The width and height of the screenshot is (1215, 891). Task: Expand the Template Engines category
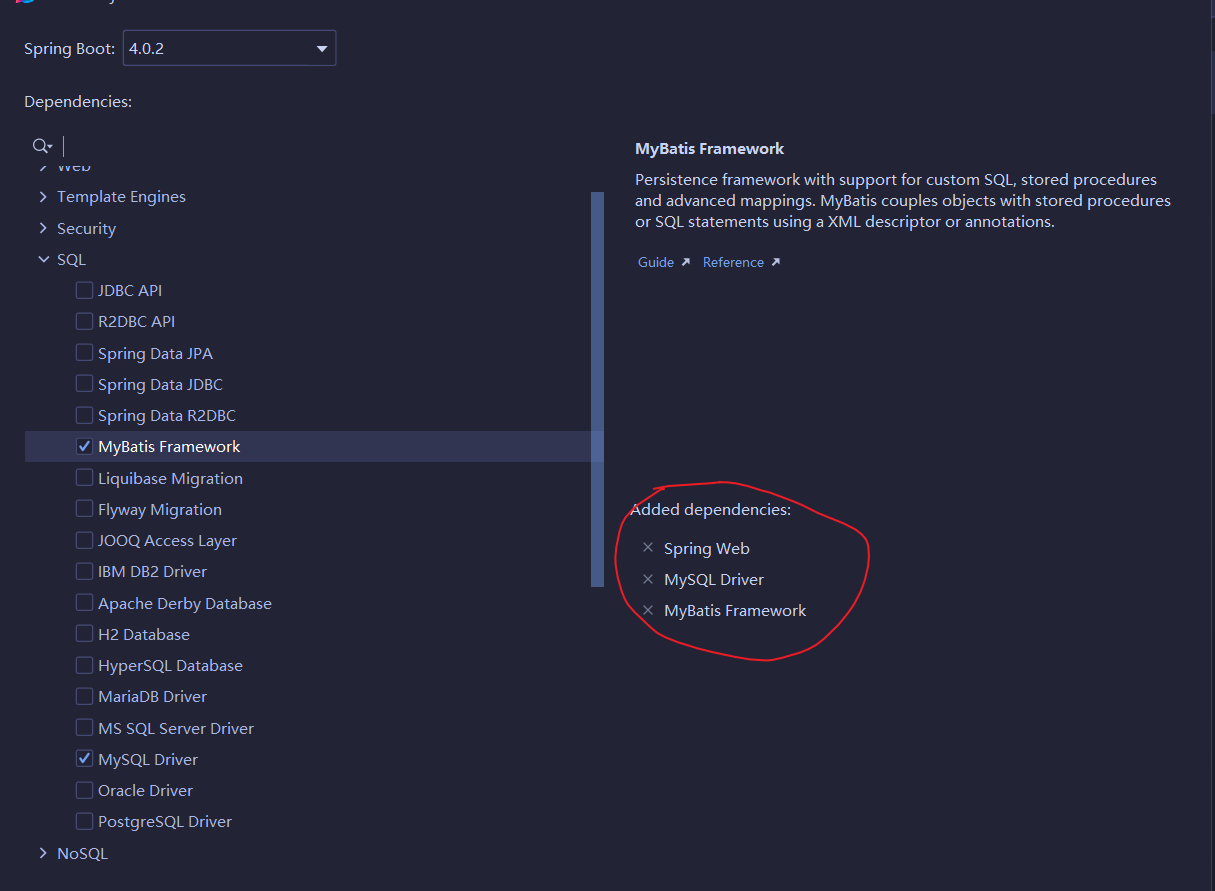tap(43, 197)
